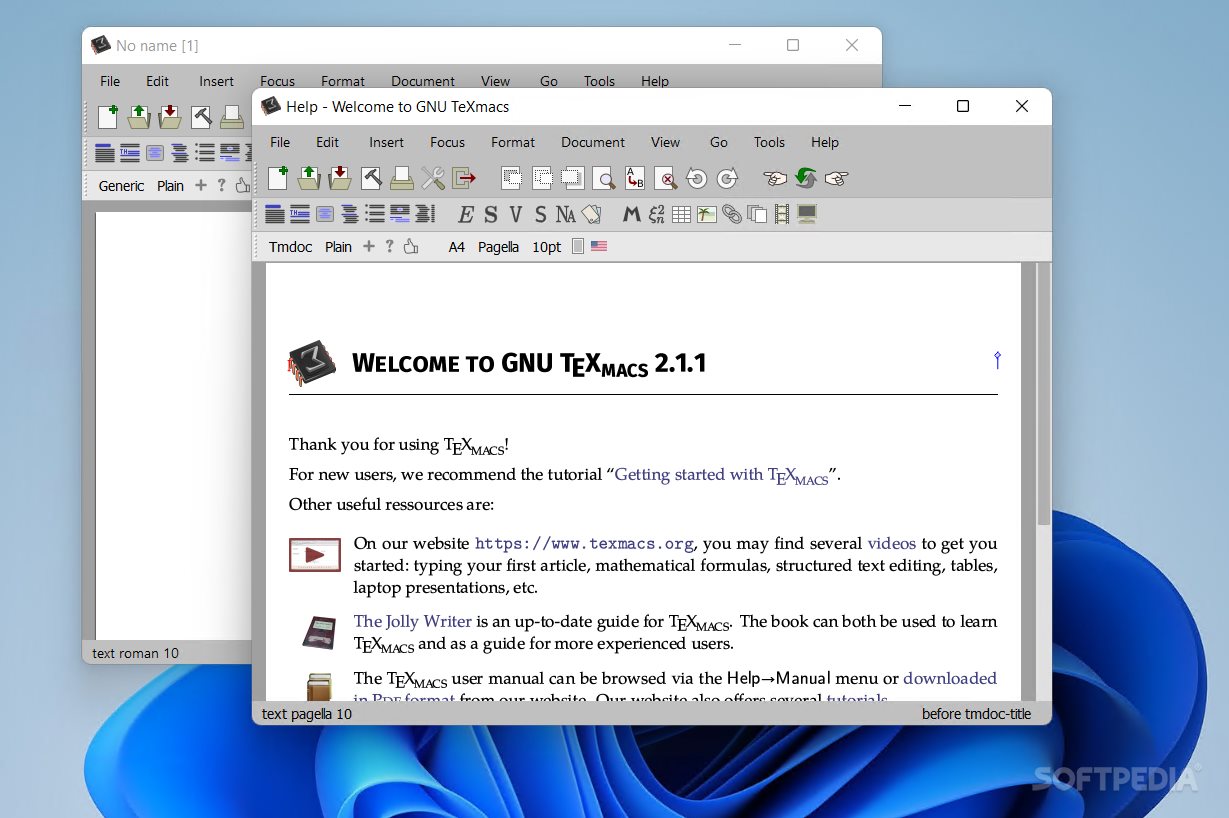Open the Insert menu in Help window
Image resolution: width=1229 pixels, height=818 pixels.
386,142
